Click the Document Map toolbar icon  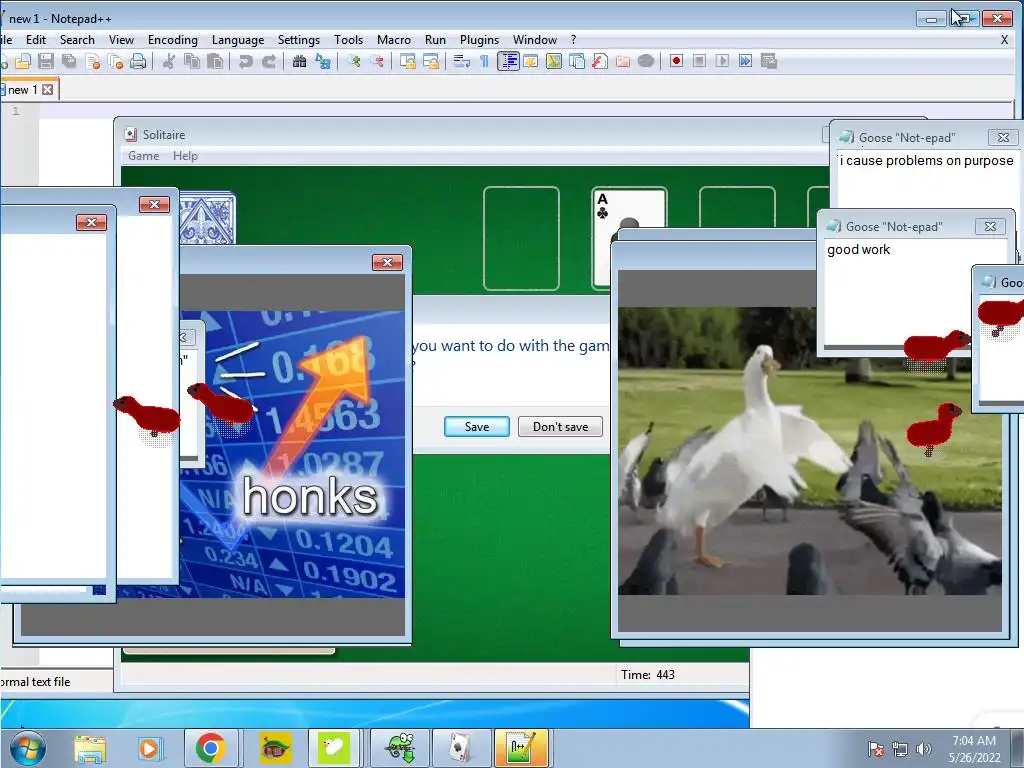554,61
